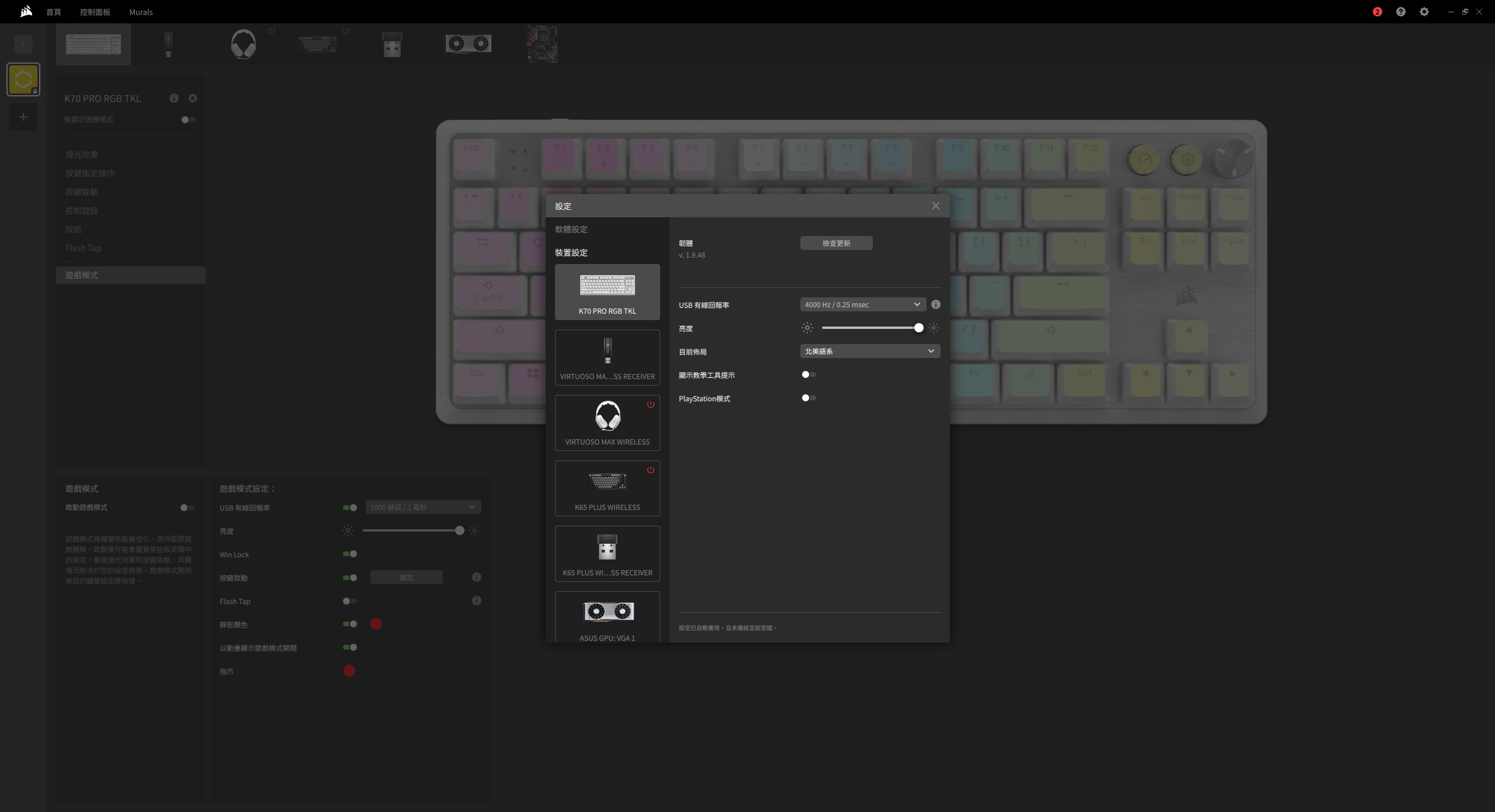This screenshot has height=812, width=1495.
Task: Close the 設定 dialog
Action: point(935,206)
